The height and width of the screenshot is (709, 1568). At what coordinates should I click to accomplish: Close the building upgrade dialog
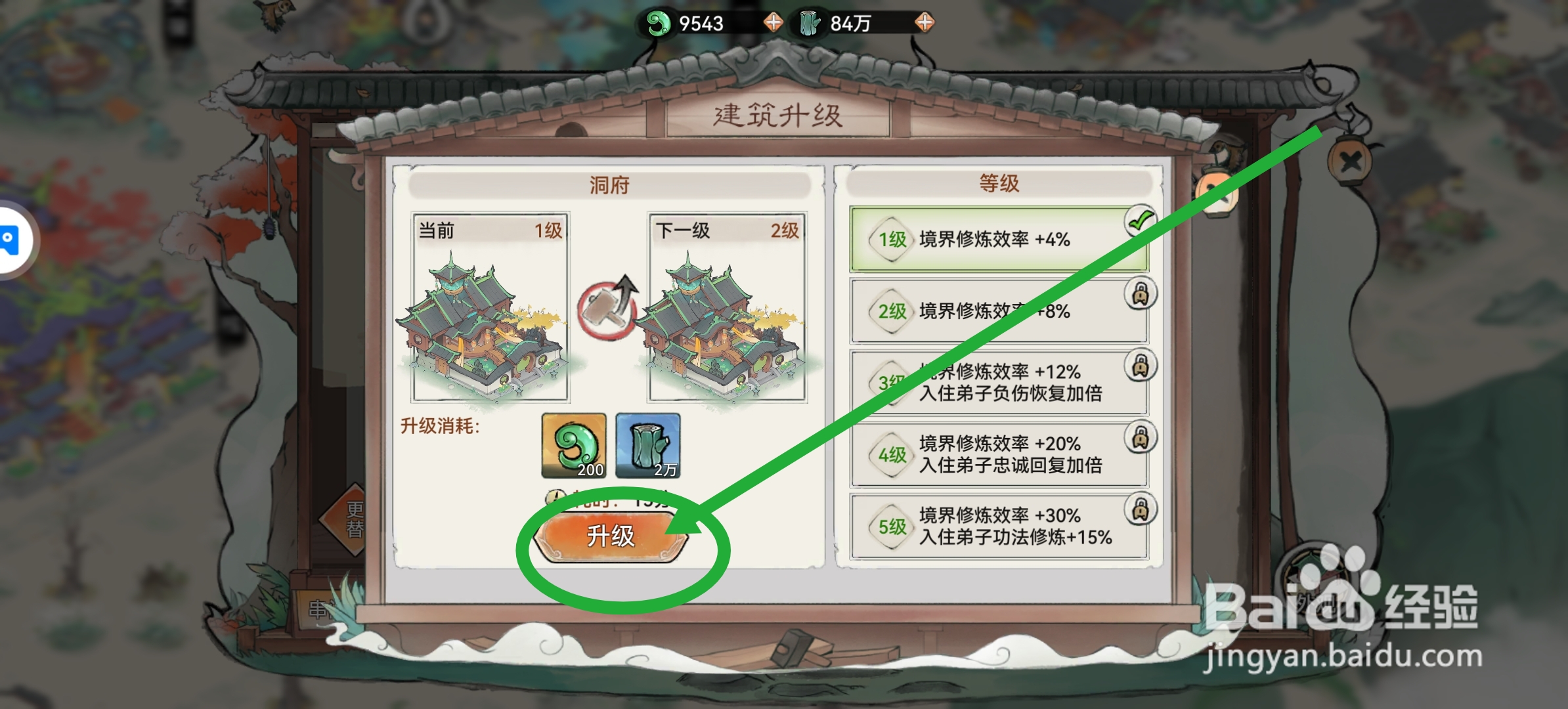1349,160
